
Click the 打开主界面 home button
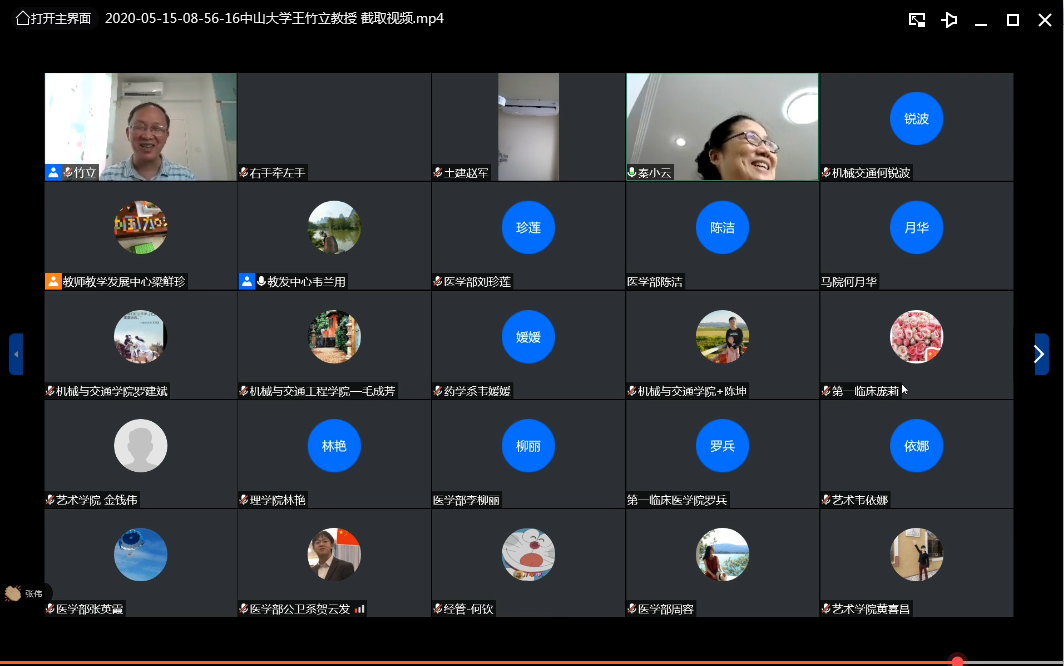coord(53,18)
